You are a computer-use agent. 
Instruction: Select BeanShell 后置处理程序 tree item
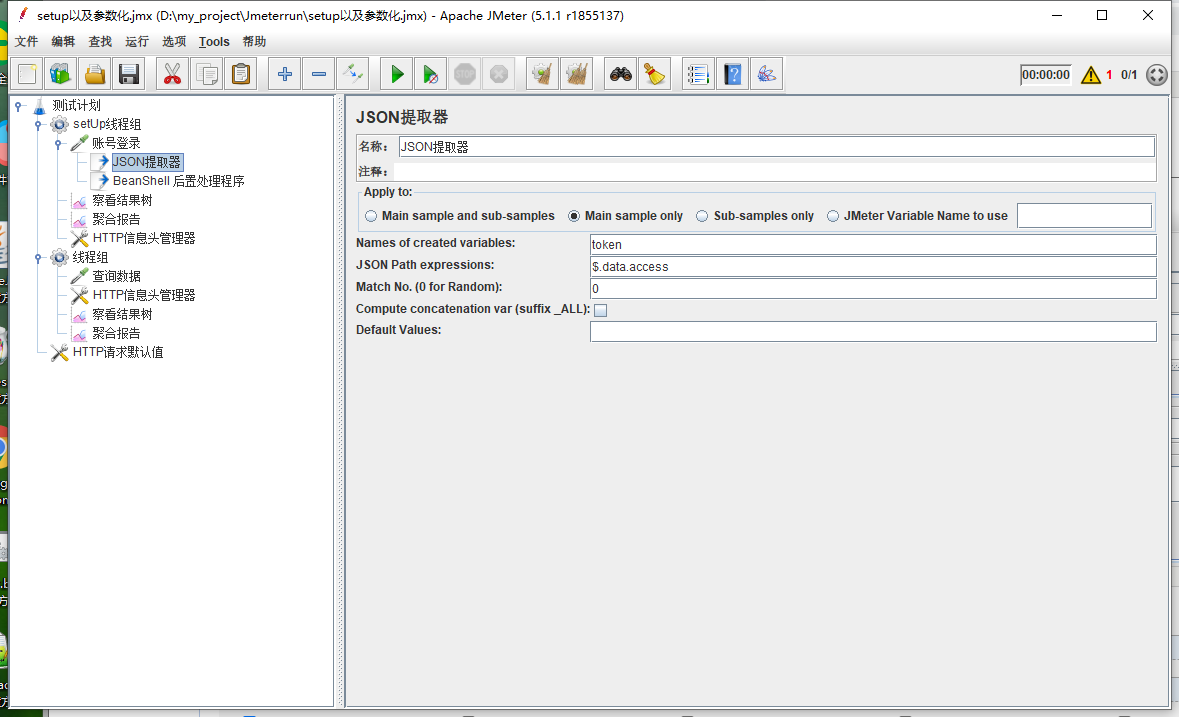click(x=178, y=181)
